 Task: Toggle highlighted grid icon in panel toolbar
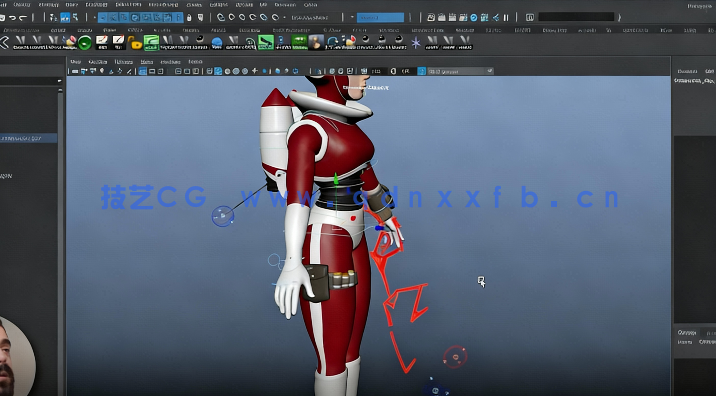click(142, 71)
